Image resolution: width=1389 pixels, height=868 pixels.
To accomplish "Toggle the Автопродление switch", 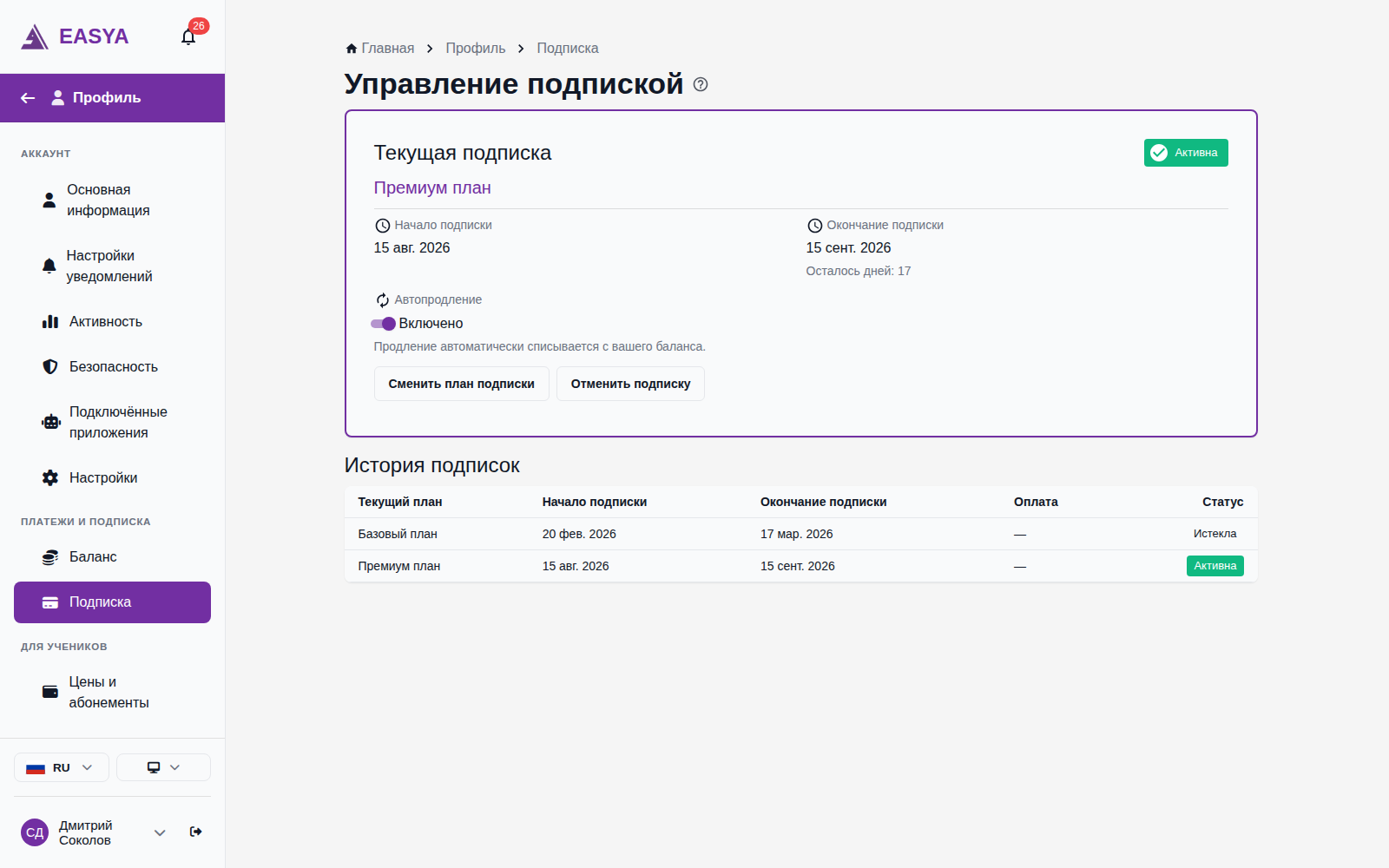I will [383, 324].
